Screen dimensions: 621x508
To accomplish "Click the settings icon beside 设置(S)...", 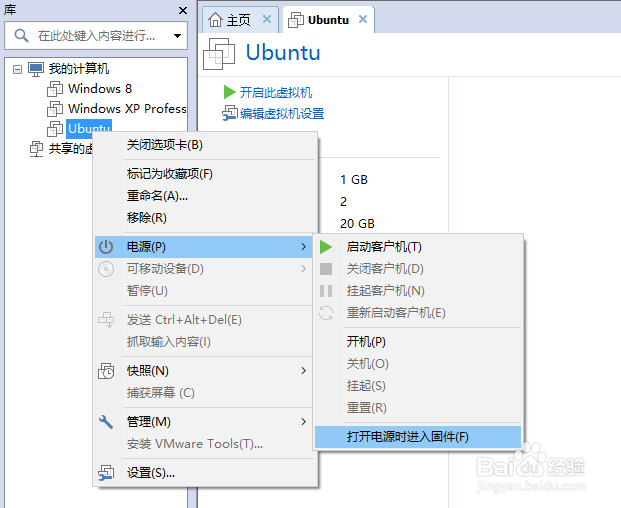I will click(x=106, y=473).
